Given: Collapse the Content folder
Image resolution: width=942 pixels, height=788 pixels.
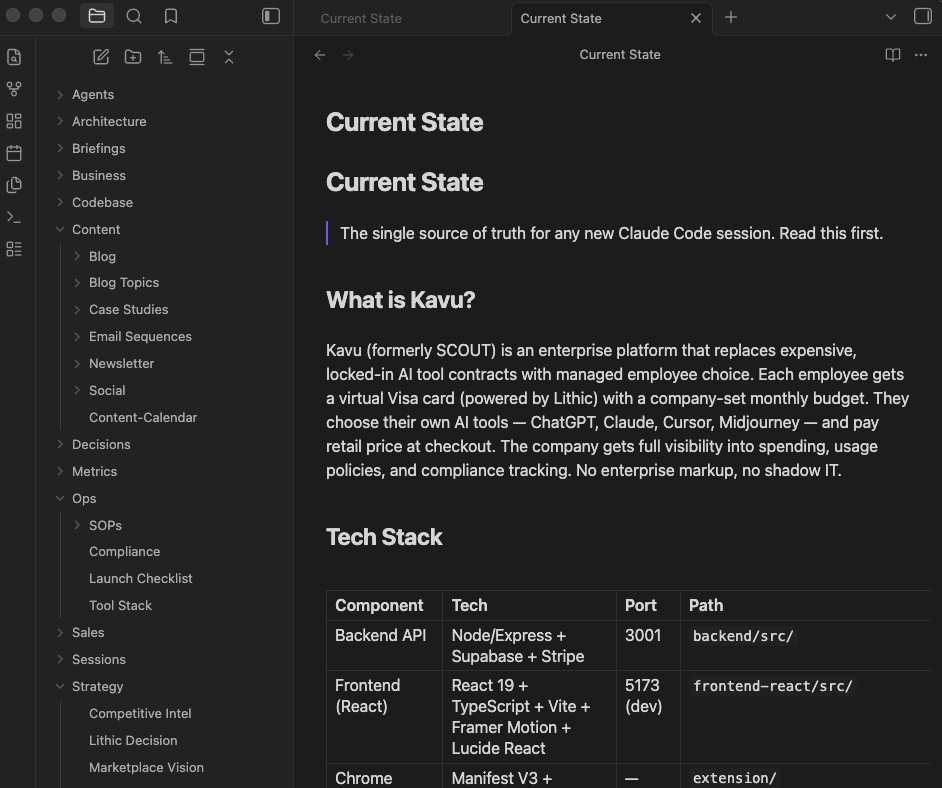Looking at the screenshot, I should pyautogui.click(x=95, y=229).
